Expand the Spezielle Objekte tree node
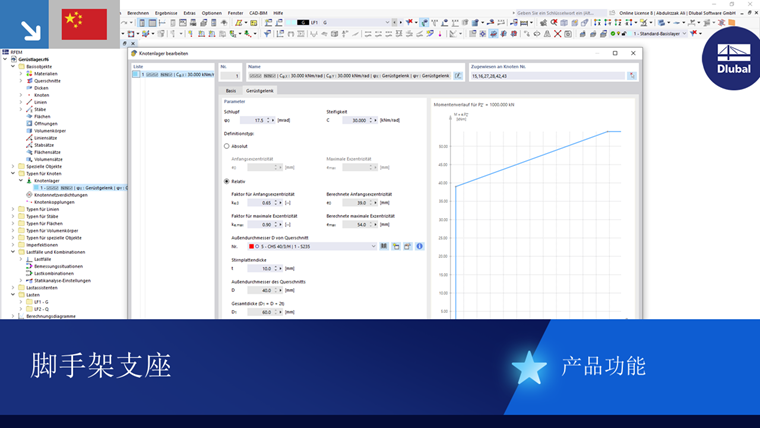760x428 pixels. 13,166
